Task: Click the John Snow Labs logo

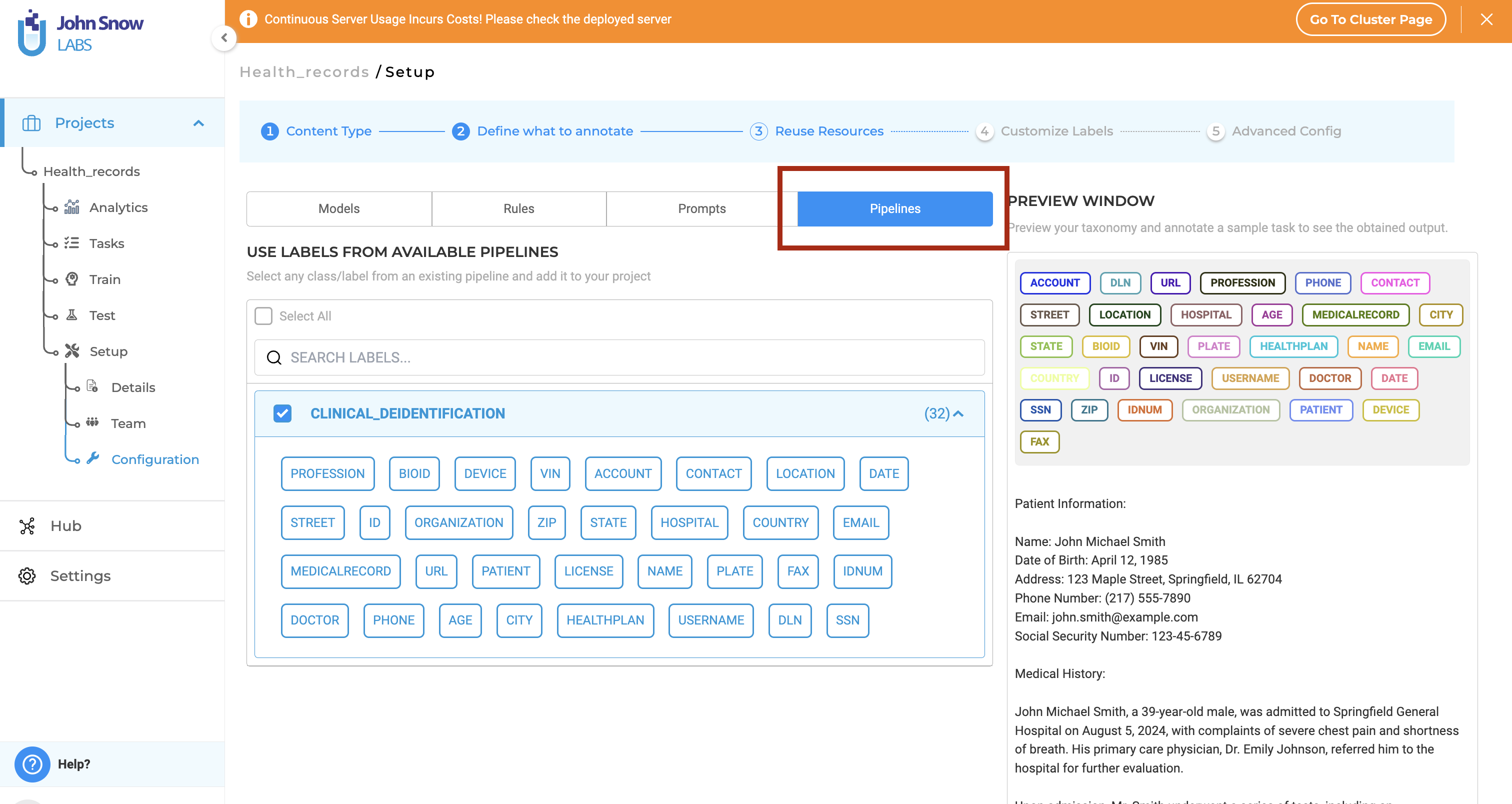Action: 80,33
